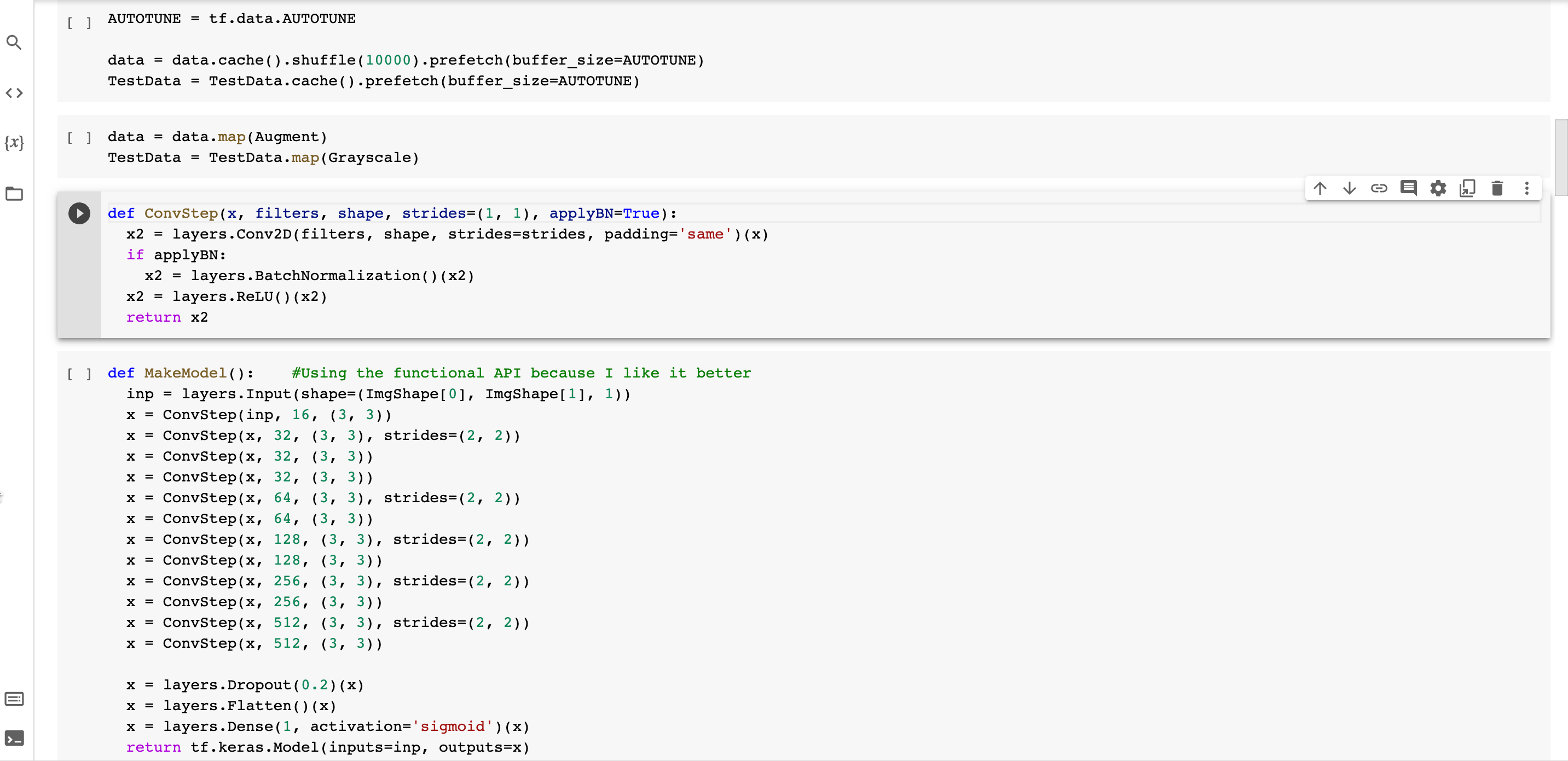Click the MakeModel cell execution bracket
1568x761 pixels.
pyautogui.click(x=79, y=374)
